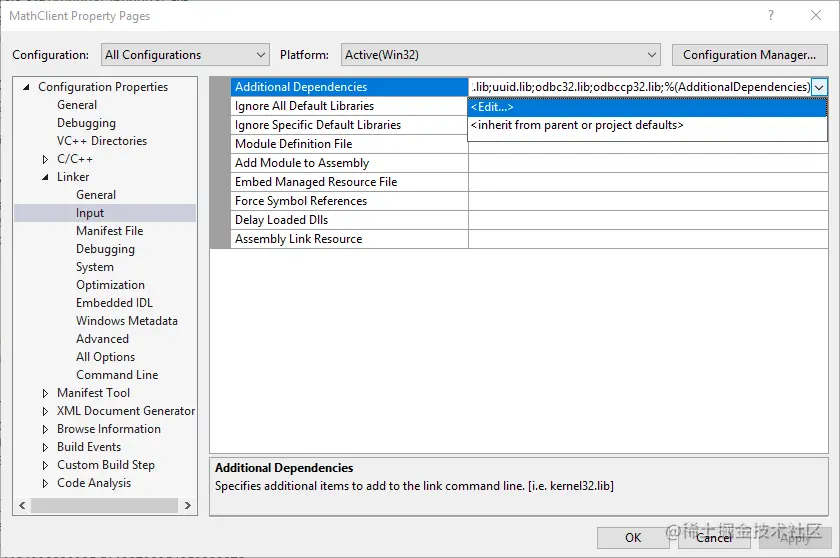Collapse the Configuration Properties node
This screenshot has width=840, height=558.
coord(26,87)
